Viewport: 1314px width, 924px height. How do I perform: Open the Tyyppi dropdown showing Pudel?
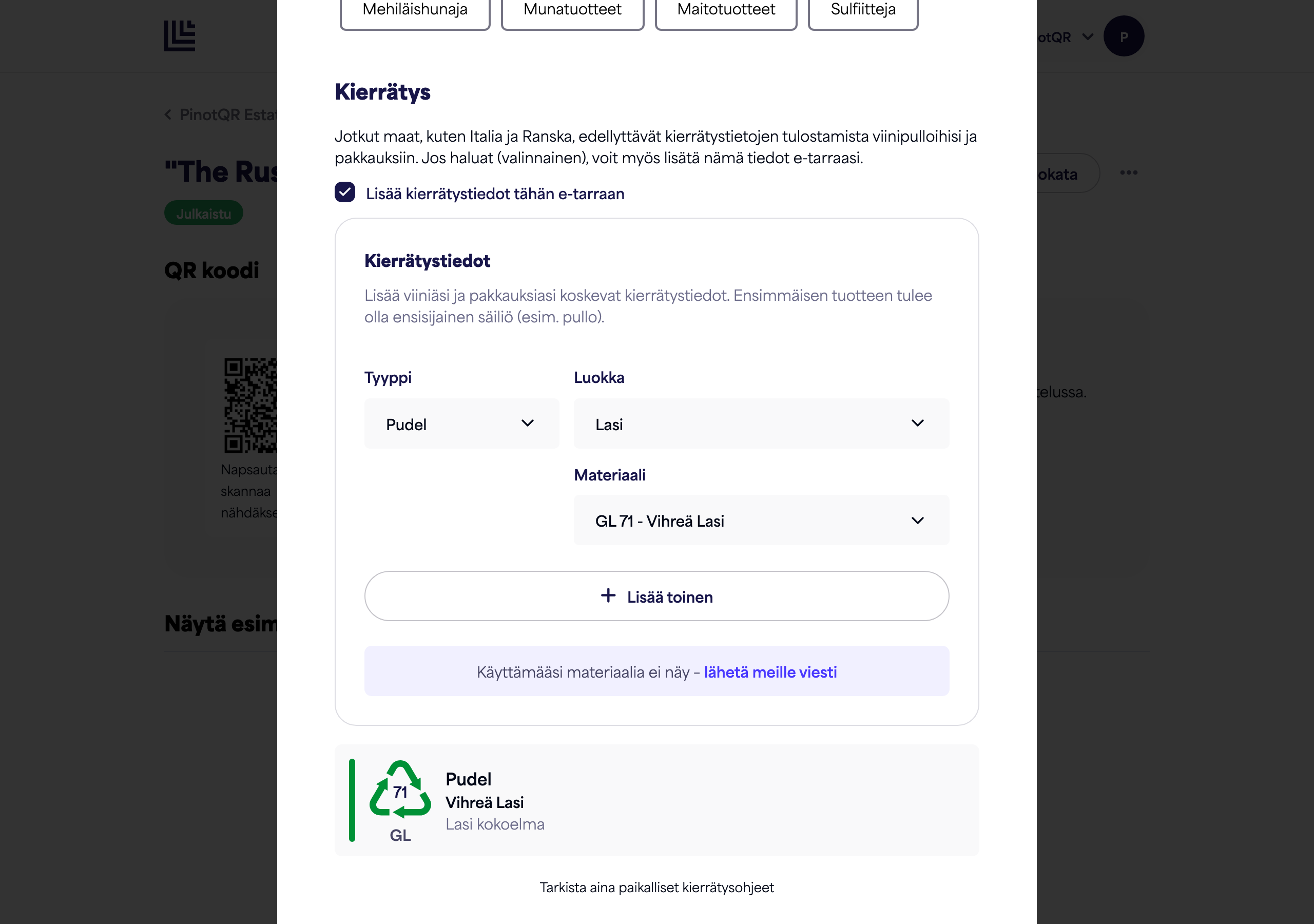point(461,424)
